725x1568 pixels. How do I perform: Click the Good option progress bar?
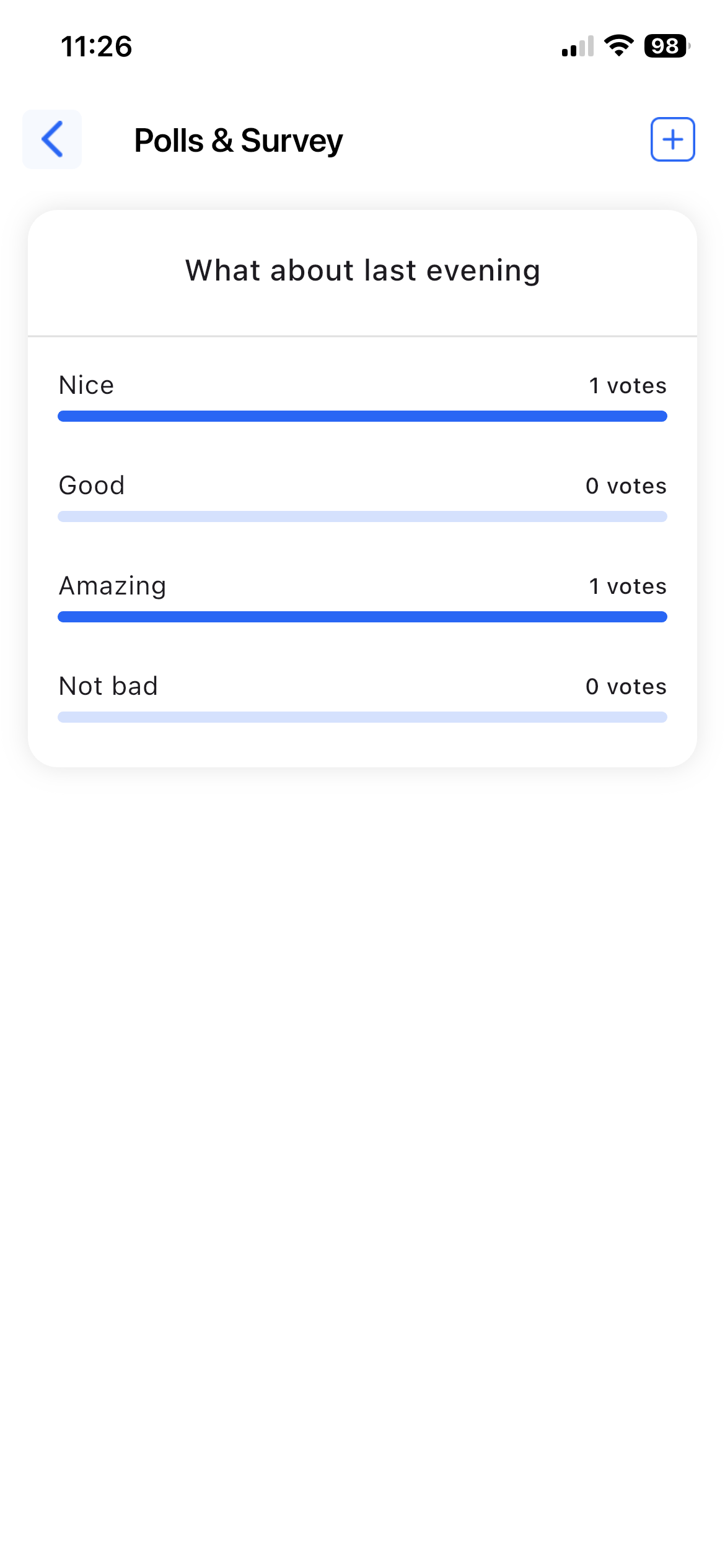362,516
